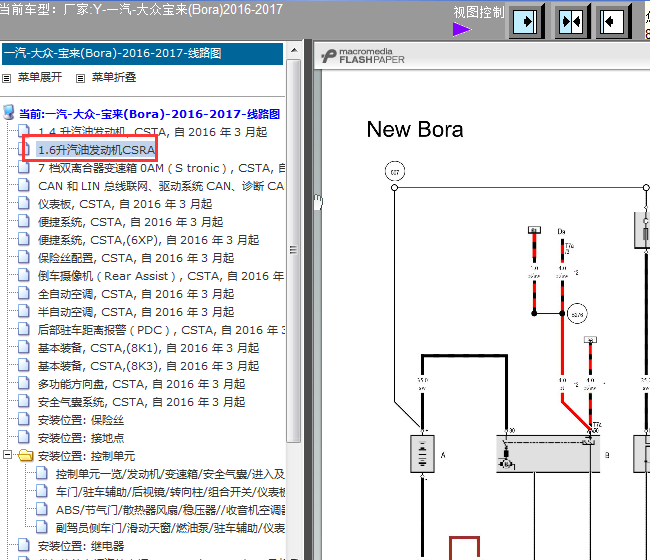Click the 菜单展开 expand-menu icon
Image resolution: width=650 pixels, height=560 pixels.
click(x=6, y=78)
